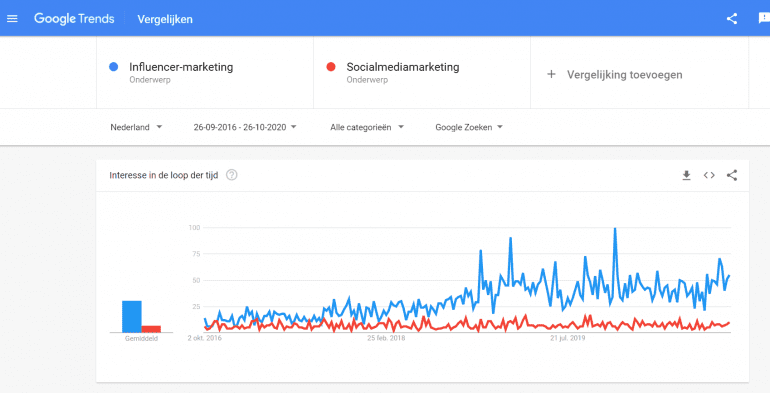Edit the Socialmediamarketing search term
This screenshot has width=770, height=393.
click(403, 67)
